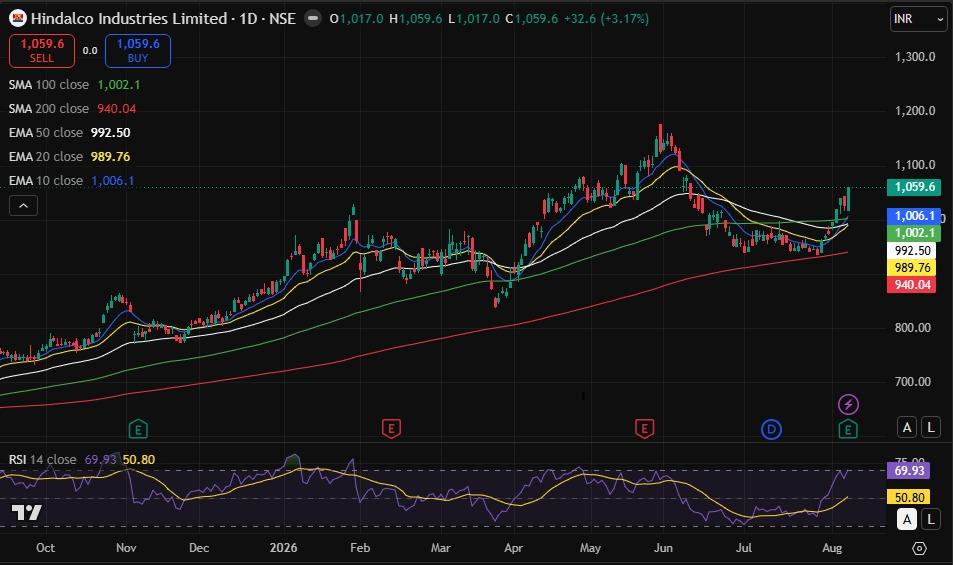
Task: Select the EMA 10 close indicator label
Action: coord(46,180)
